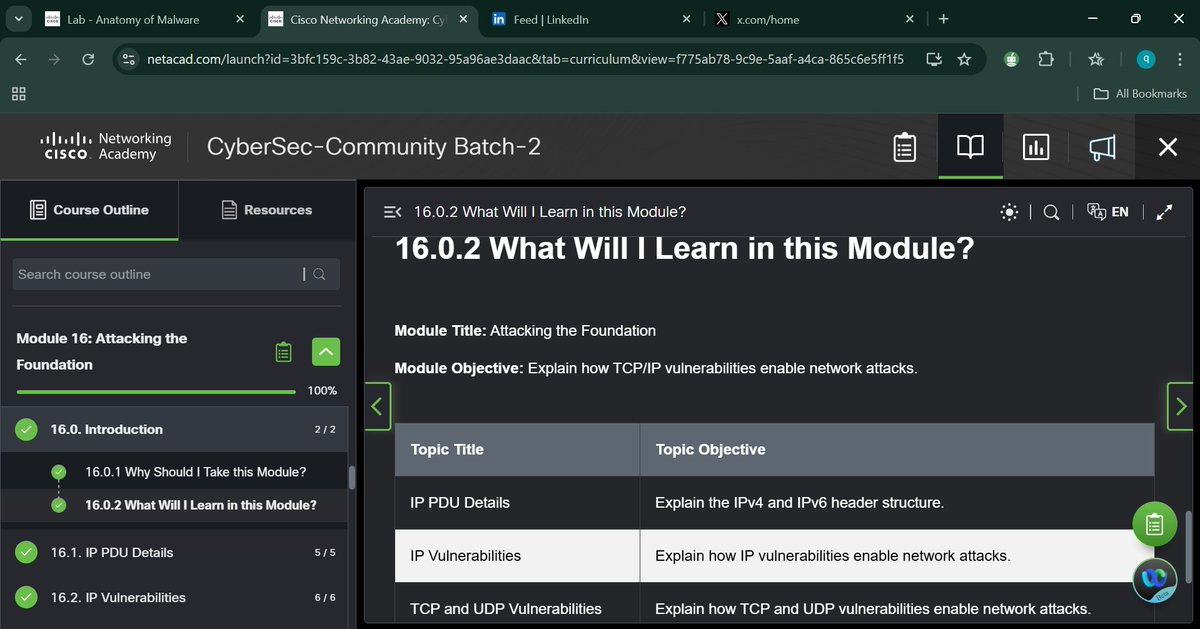This screenshot has height=629, width=1200.
Task: Open the EN language translation selector
Action: coord(1108,212)
